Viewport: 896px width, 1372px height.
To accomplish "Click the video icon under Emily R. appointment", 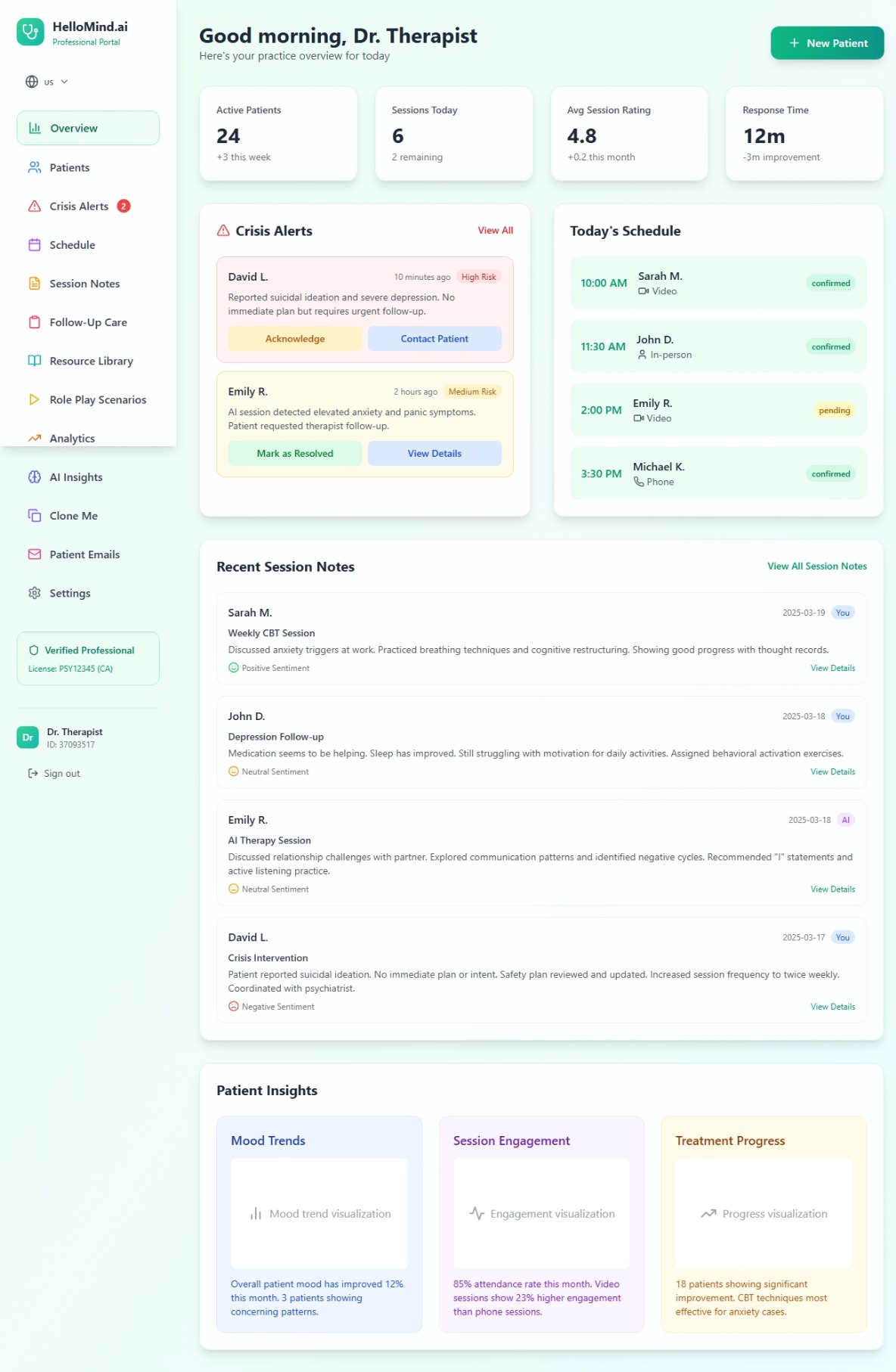I will click(x=639, y=418).
